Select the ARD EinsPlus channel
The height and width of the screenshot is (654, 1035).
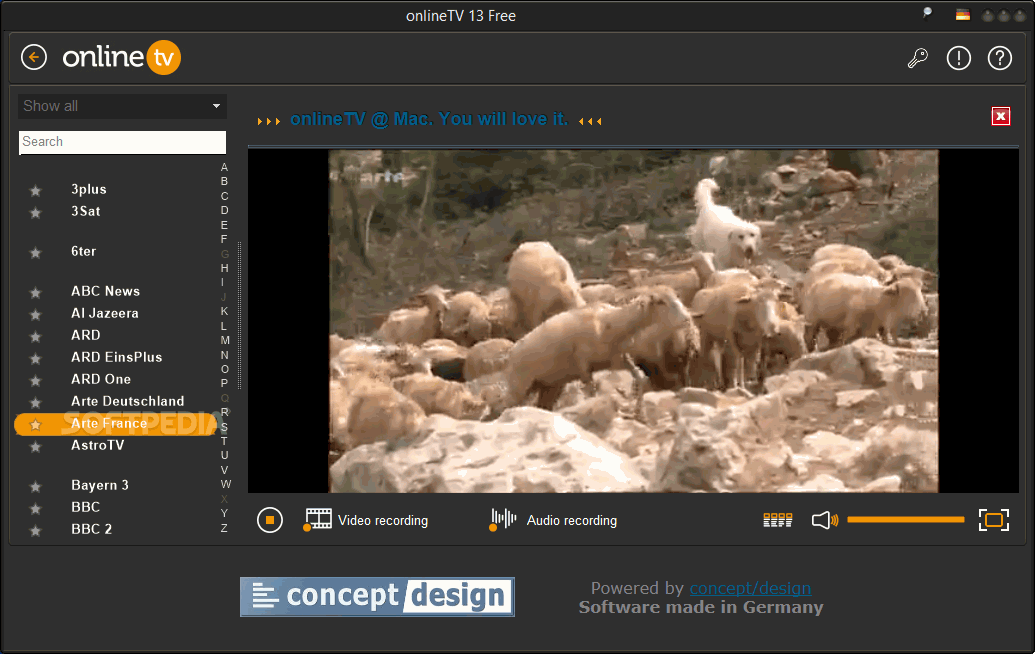(x=116, y=357)
